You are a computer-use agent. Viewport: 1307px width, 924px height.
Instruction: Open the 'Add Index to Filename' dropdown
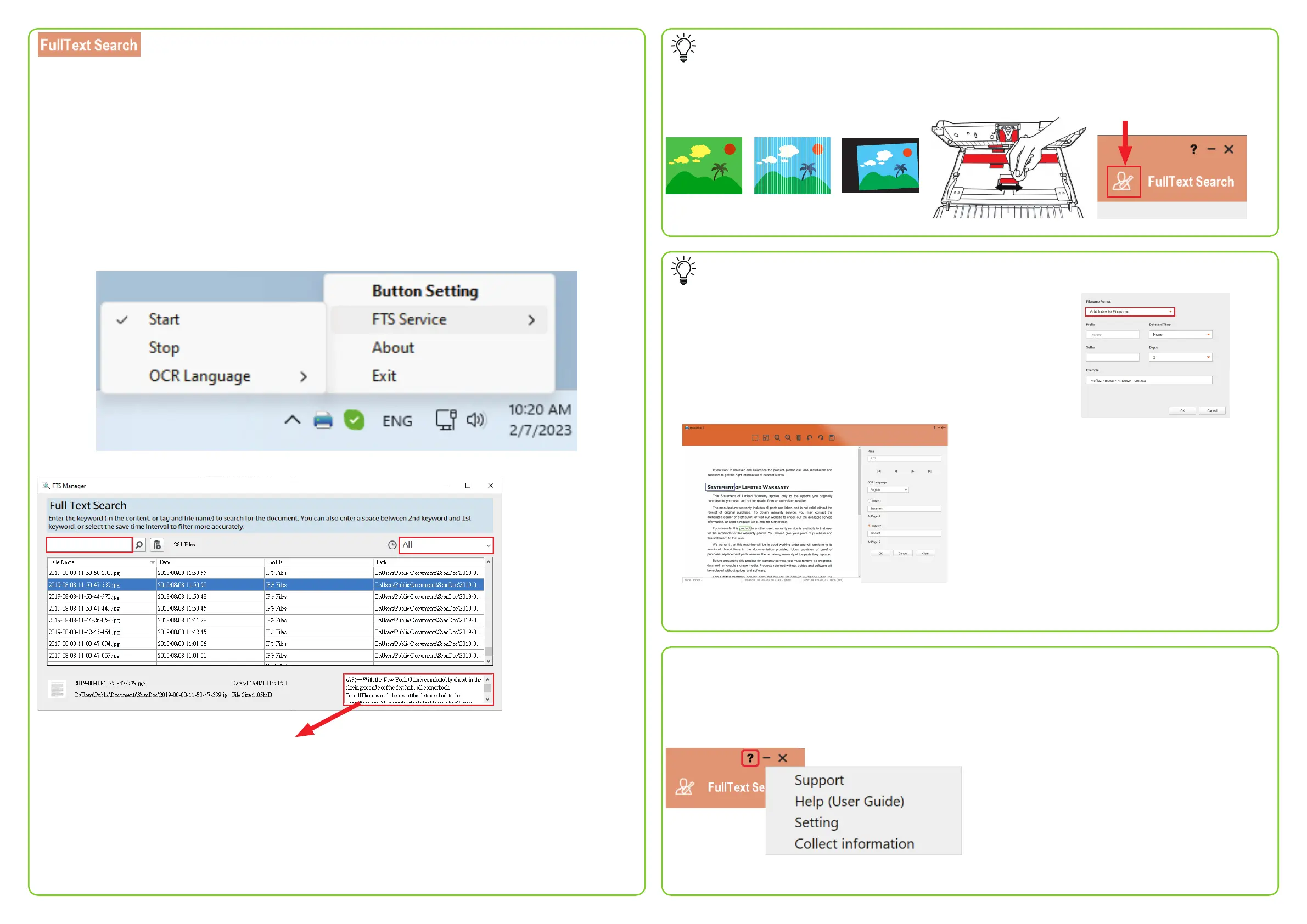coord(1129,312)
